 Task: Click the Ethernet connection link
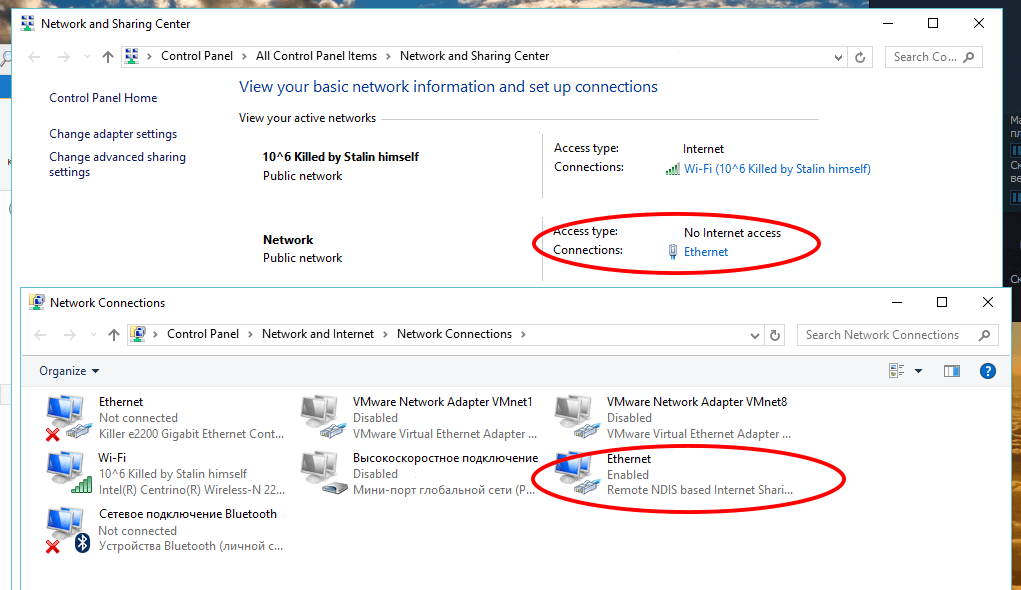pyautogui.click(x=705, y=252)
